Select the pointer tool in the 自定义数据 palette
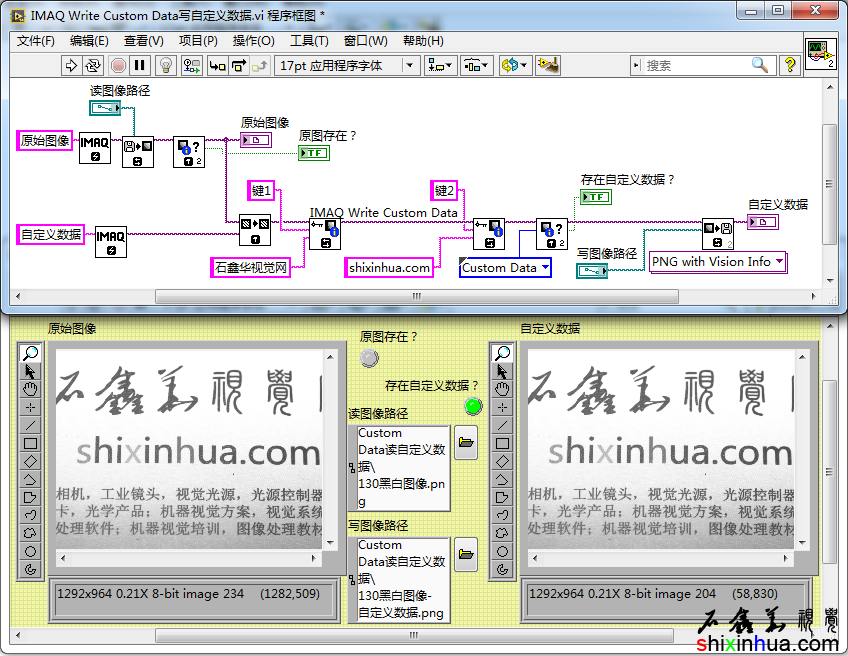Viewport: 848px width, 656px height. [502, 372]
